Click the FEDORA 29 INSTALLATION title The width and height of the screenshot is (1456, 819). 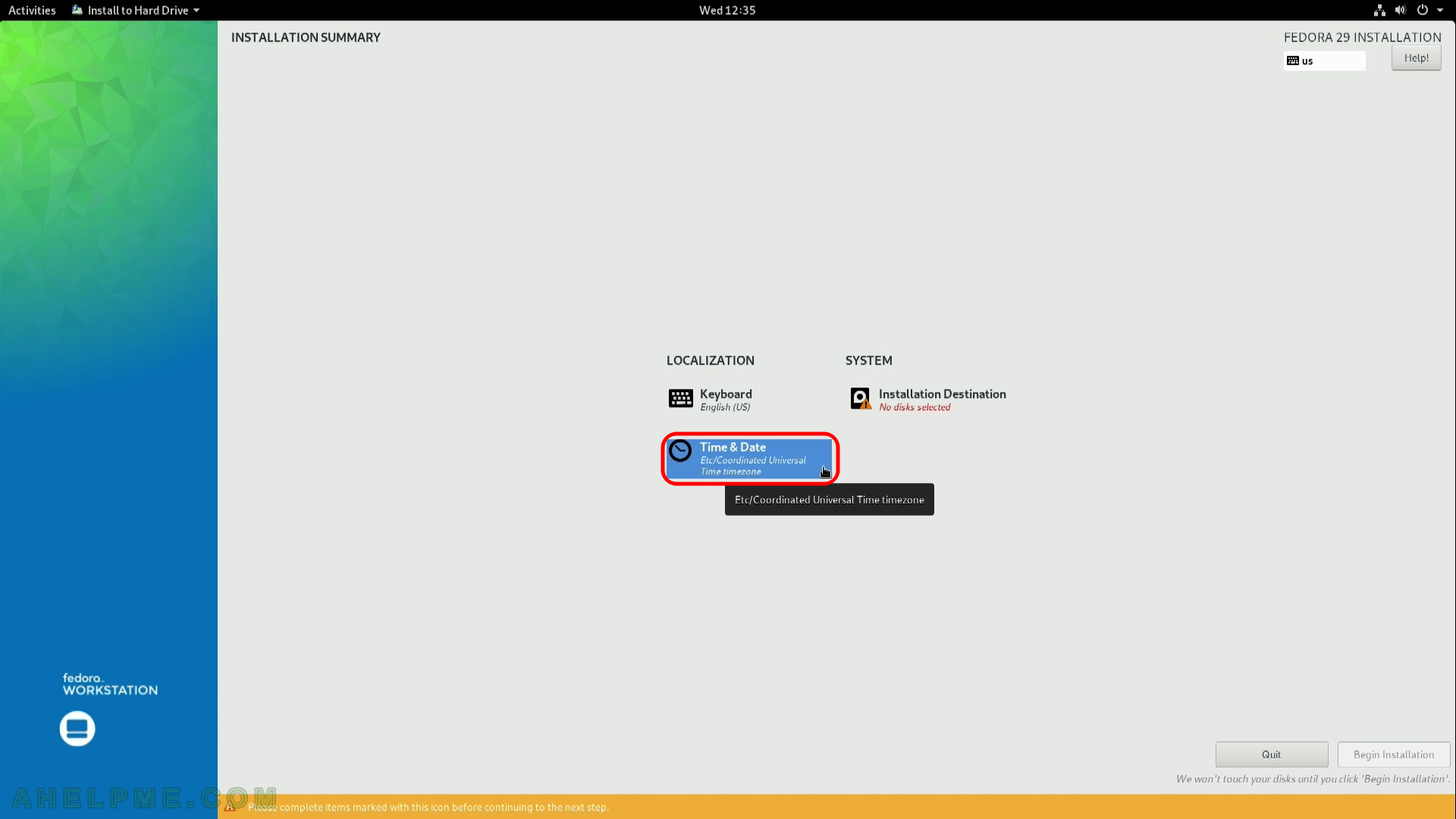(1362, 38)
